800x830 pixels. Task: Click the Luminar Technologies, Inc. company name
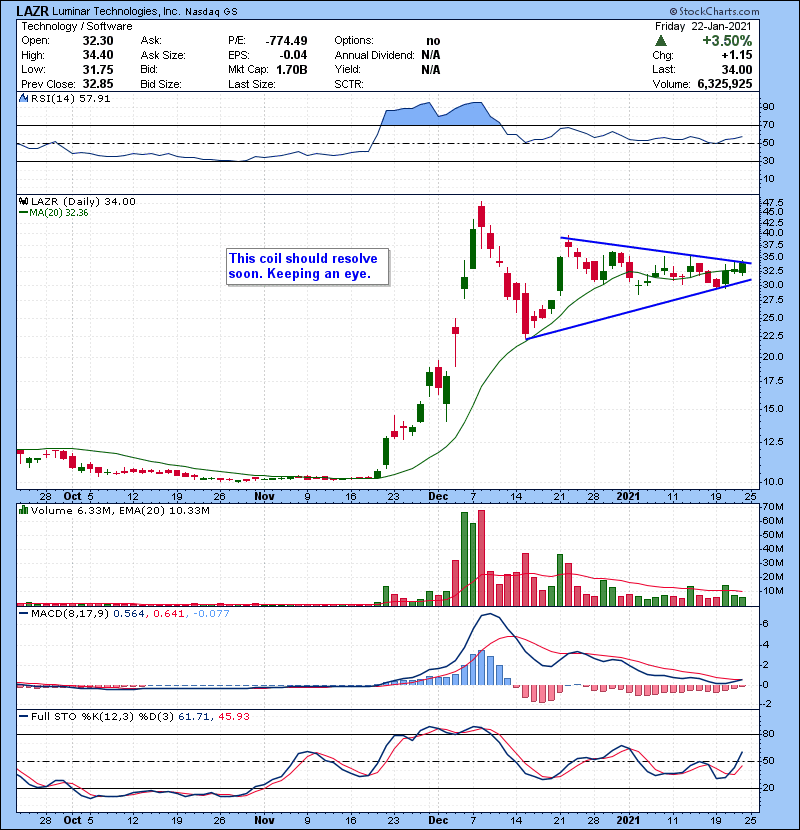click(116, 11)
